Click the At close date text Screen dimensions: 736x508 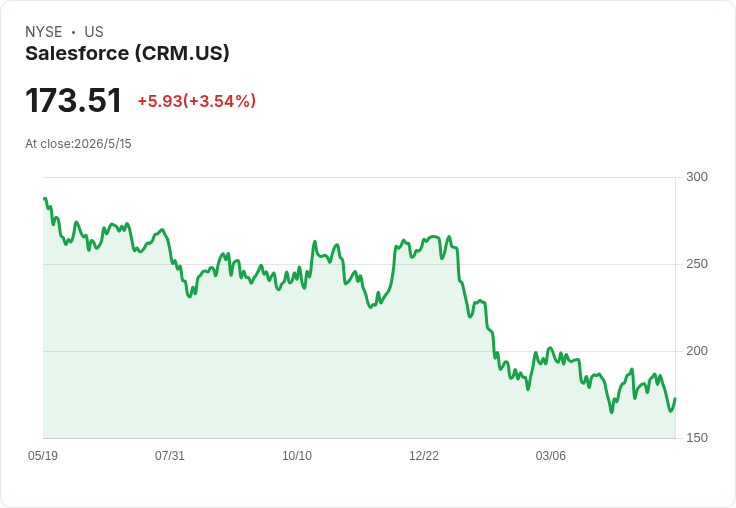78,144
